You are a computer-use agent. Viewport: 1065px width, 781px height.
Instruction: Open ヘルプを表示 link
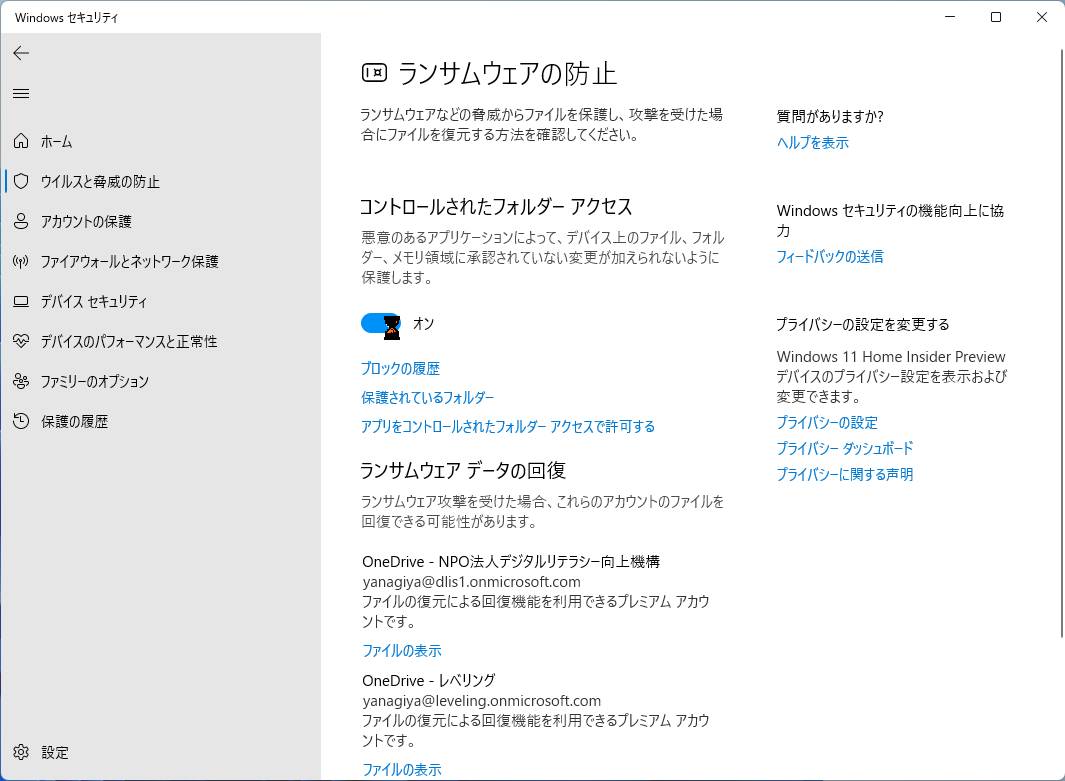[812, 143]
